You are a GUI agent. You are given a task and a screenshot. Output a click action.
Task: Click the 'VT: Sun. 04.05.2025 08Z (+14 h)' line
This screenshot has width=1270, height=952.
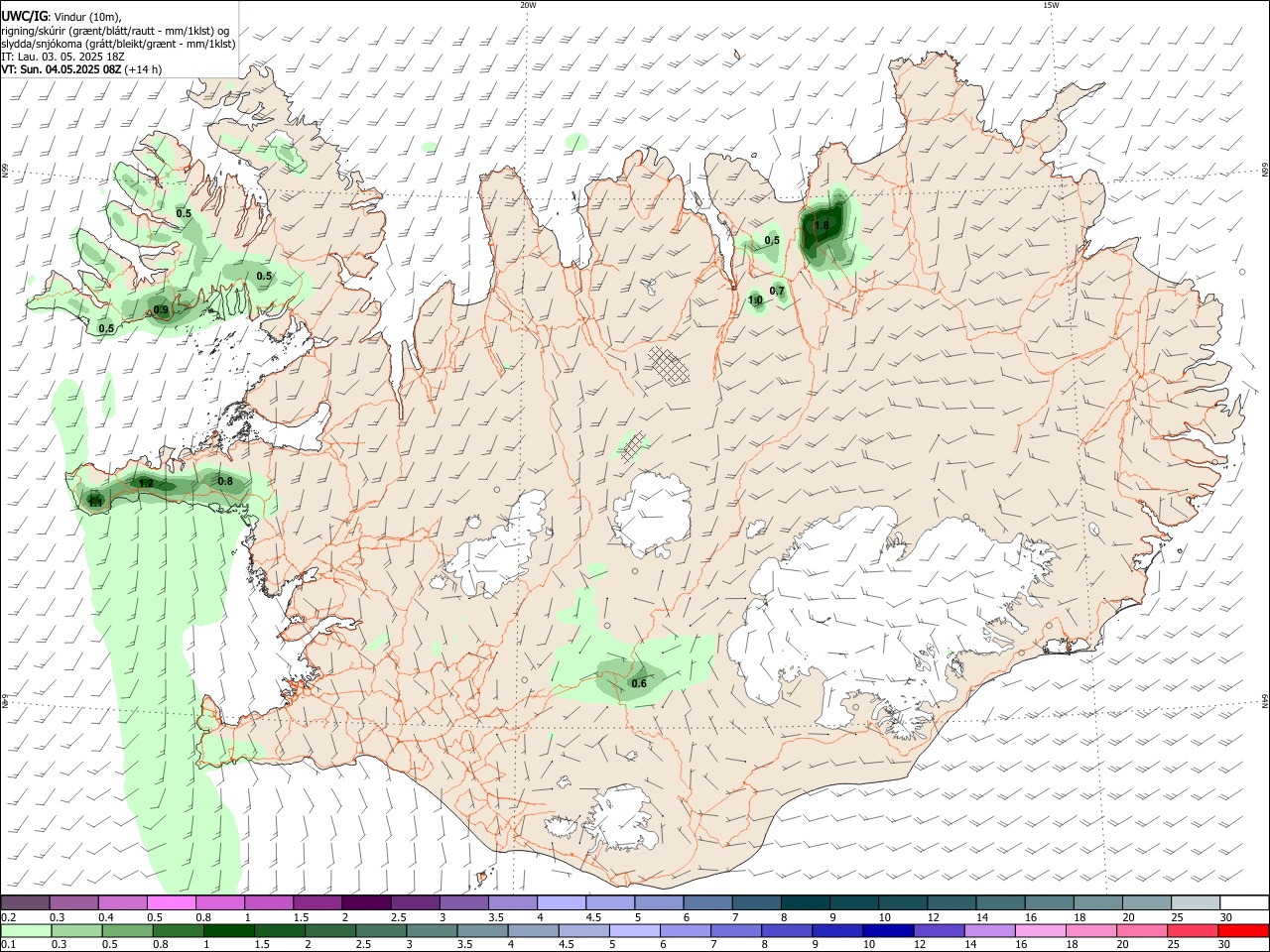click(x=81, y=69)
